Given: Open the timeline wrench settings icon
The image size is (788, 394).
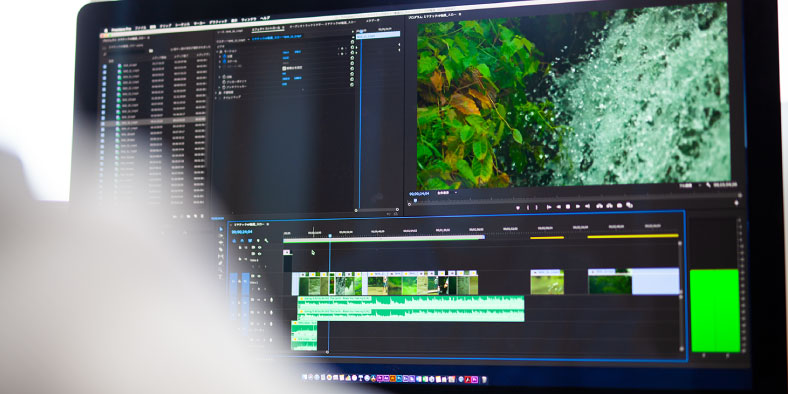Looking at the screenshot, I should 266,241.
